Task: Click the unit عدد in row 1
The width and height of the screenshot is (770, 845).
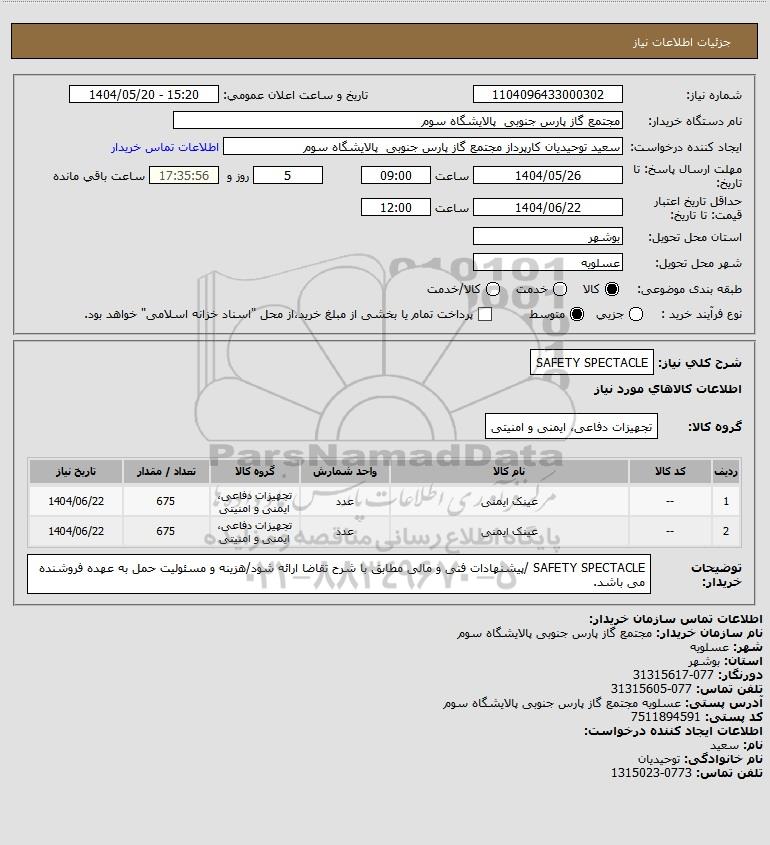Action: click(345, 501)
